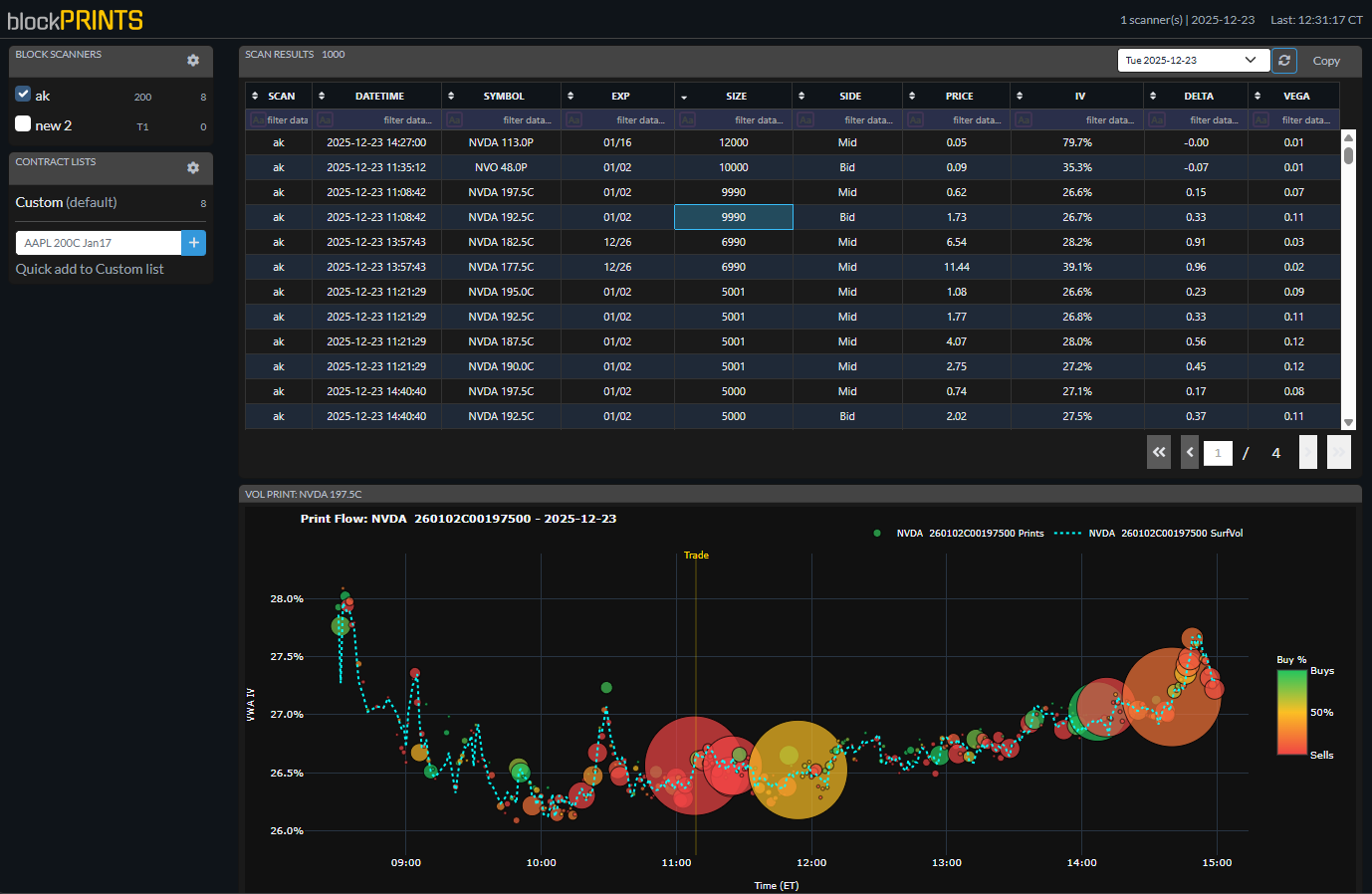Open Block Scanners settings gear
The height and width of the screenshot is (894, 1372).
[x=193, y=61]
